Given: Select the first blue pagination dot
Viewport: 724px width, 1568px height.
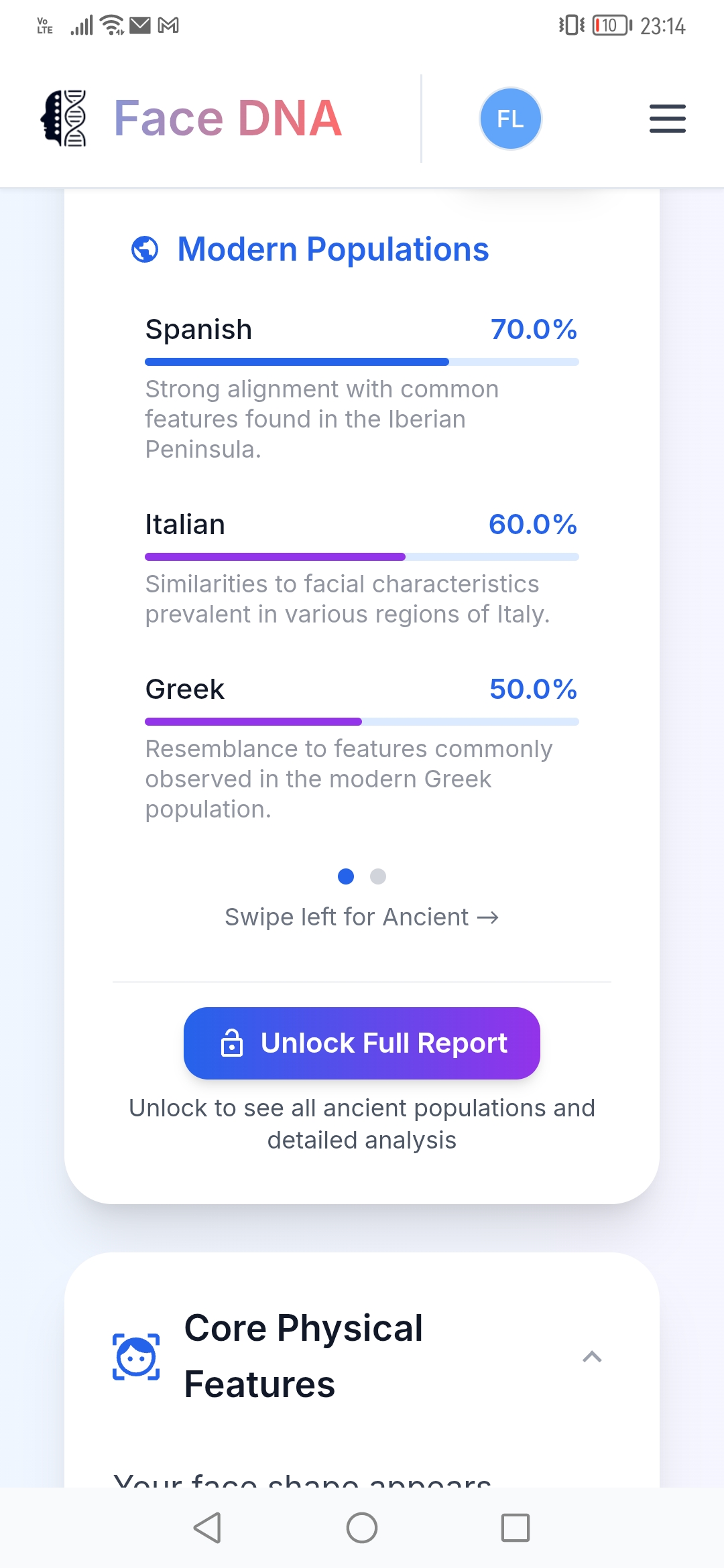Looking at the screenshot, I should coord(346,876).
